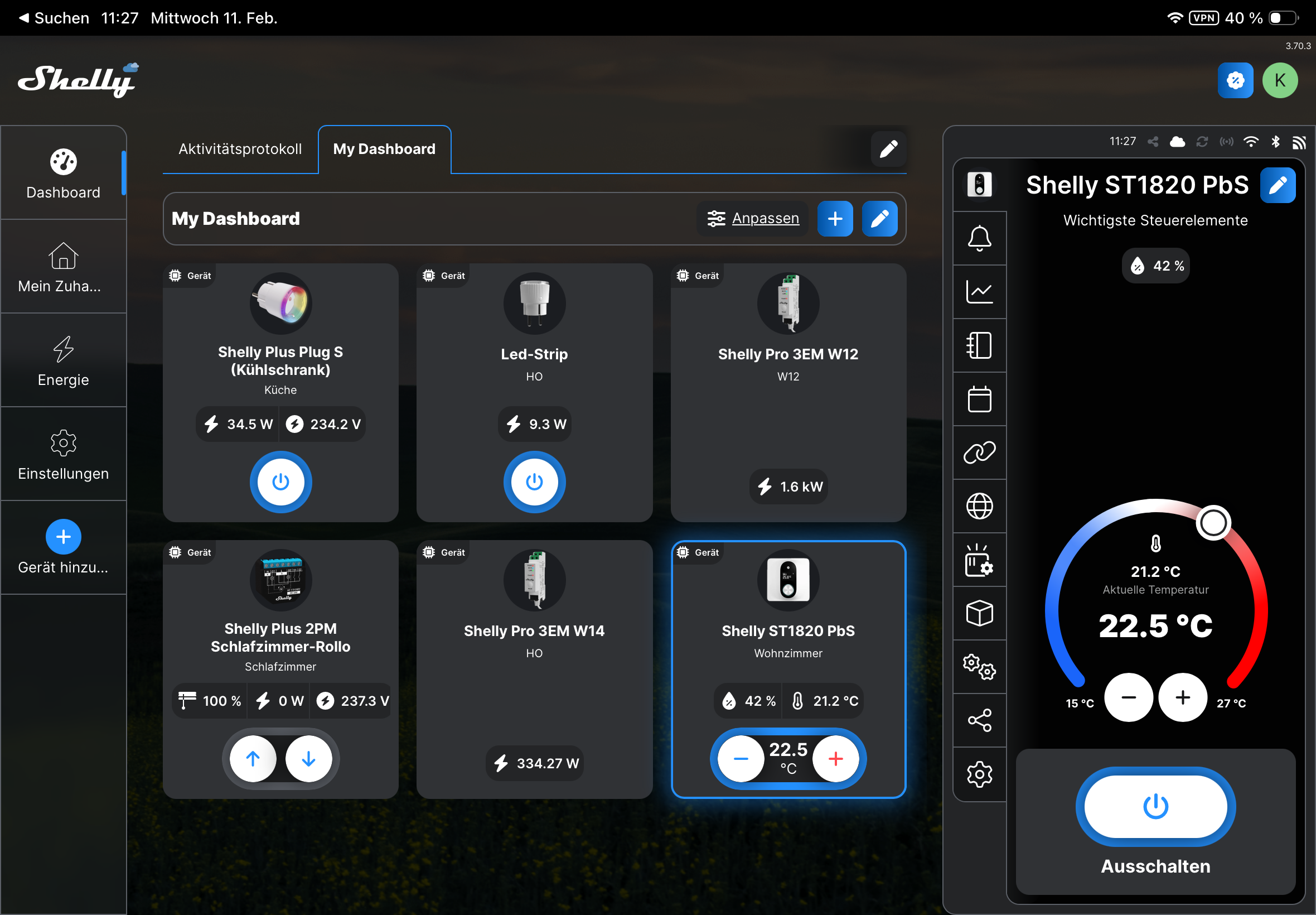Click the blue discount badge icon

tap(1235, 80)
